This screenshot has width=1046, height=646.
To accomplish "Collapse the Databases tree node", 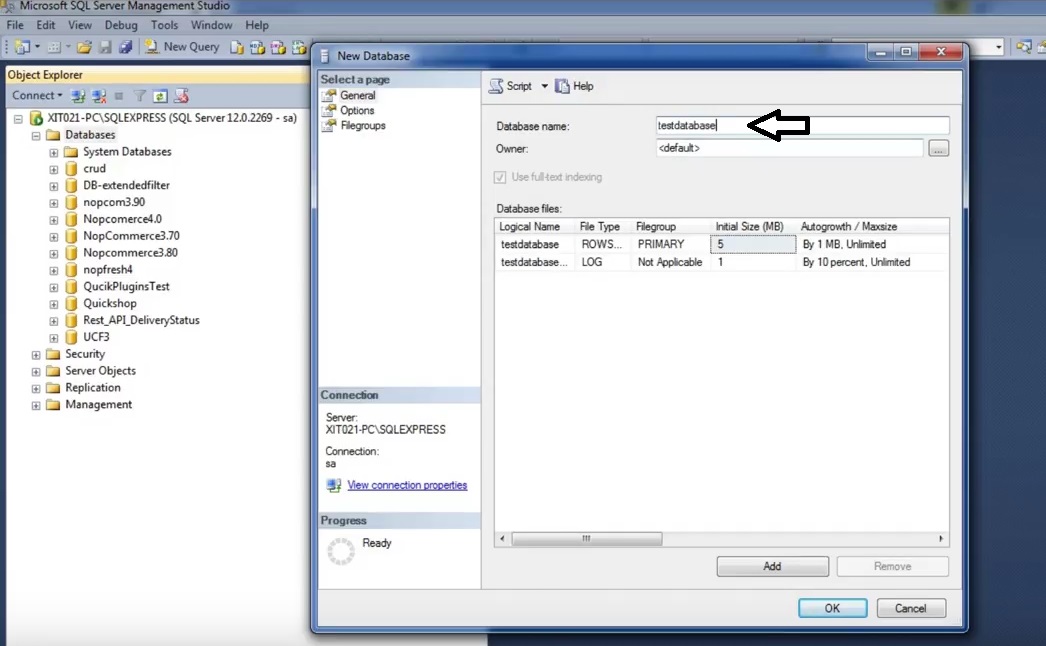I will tap(36, 135).
